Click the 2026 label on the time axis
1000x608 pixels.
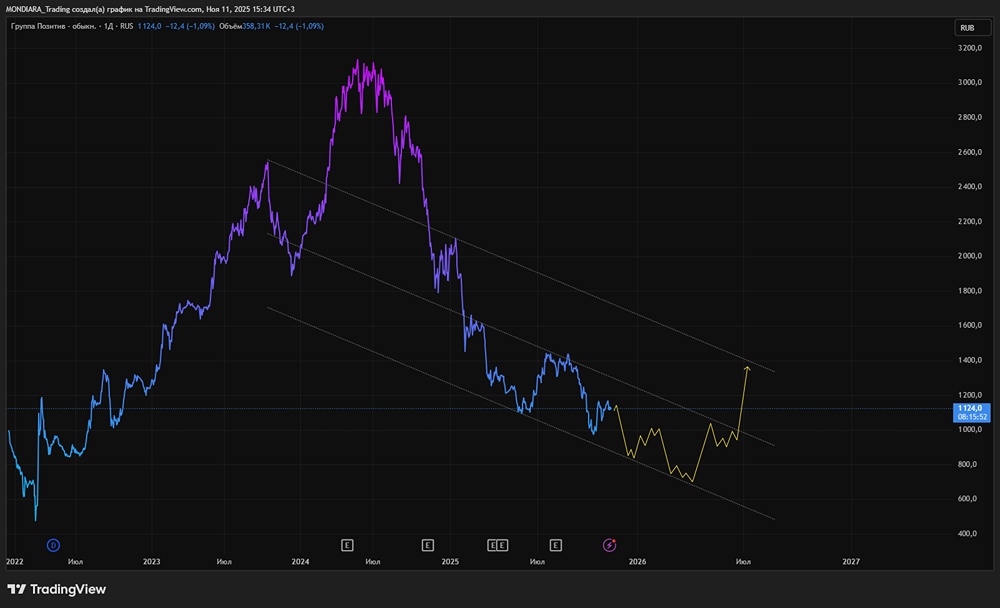pyautogui.click(x=637, y=562)
